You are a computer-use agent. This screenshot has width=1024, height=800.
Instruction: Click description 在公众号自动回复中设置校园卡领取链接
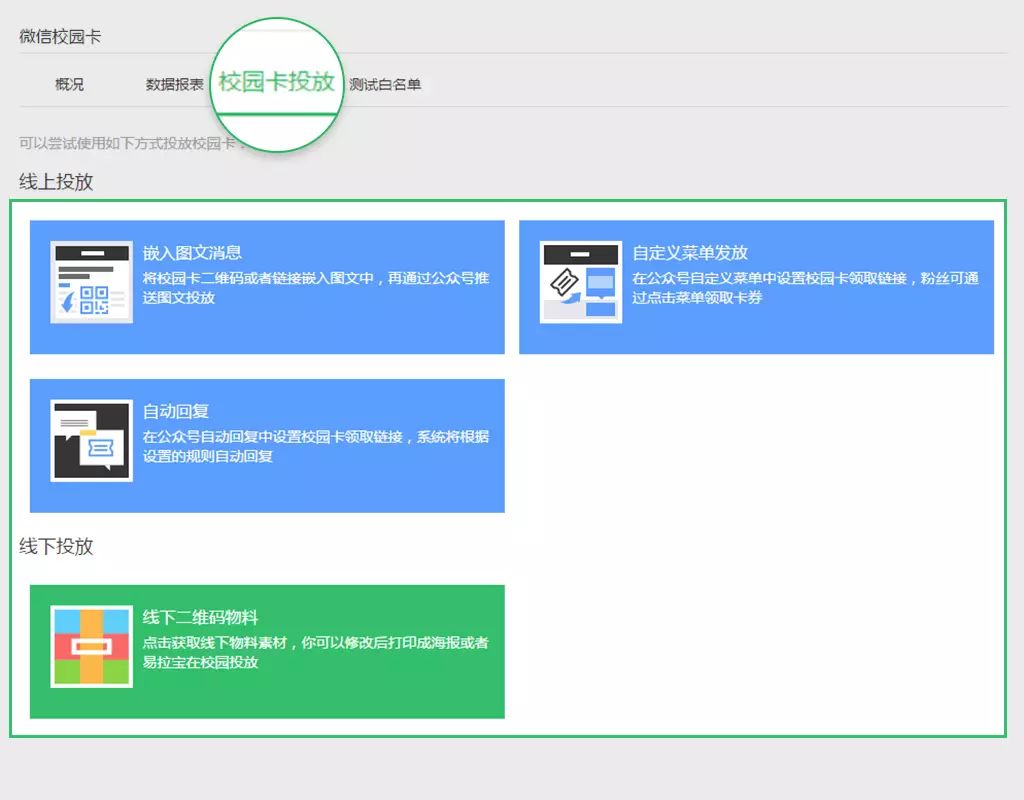pos(272,437)
